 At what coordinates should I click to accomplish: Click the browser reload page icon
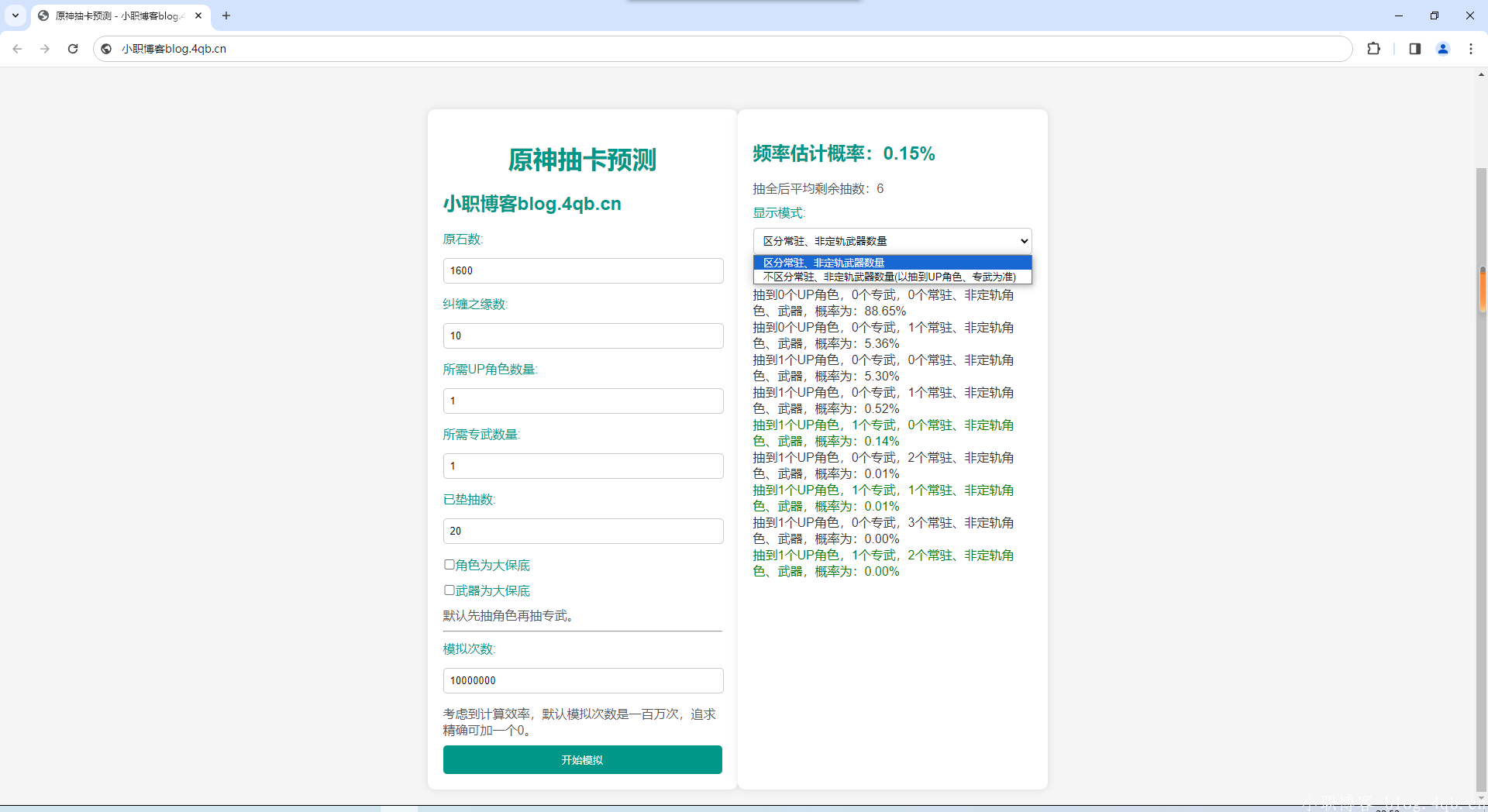click(73, 49)
